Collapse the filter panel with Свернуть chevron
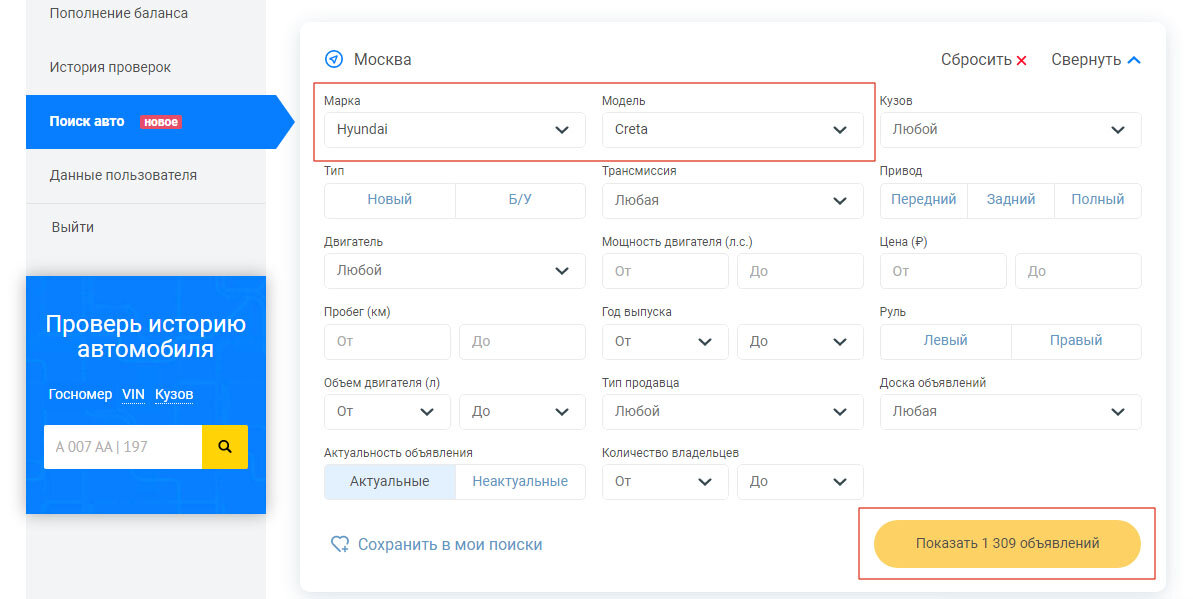 1134,60
